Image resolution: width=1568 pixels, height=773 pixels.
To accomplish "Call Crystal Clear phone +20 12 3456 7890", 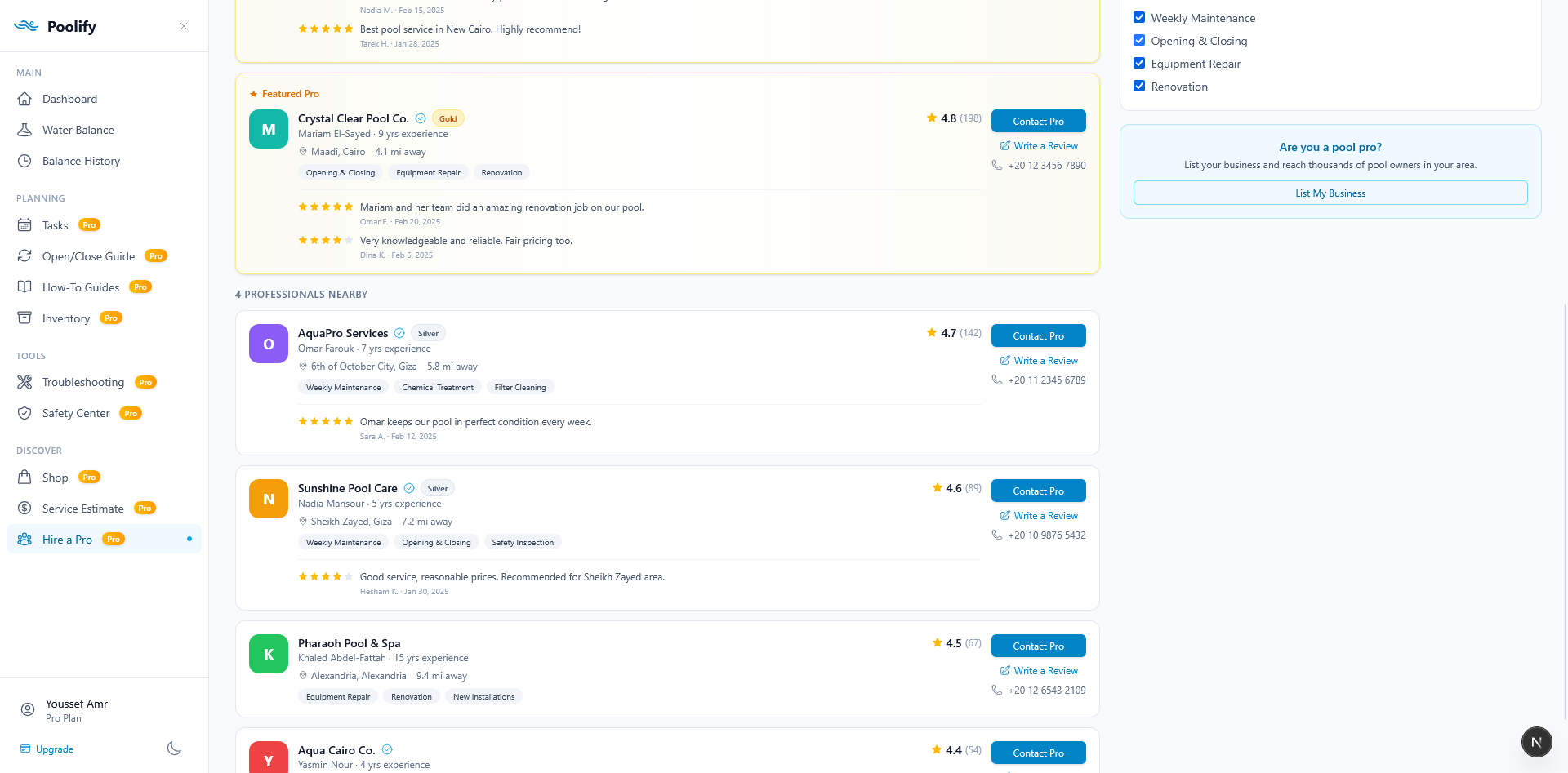I will [x=1039, y=166].
